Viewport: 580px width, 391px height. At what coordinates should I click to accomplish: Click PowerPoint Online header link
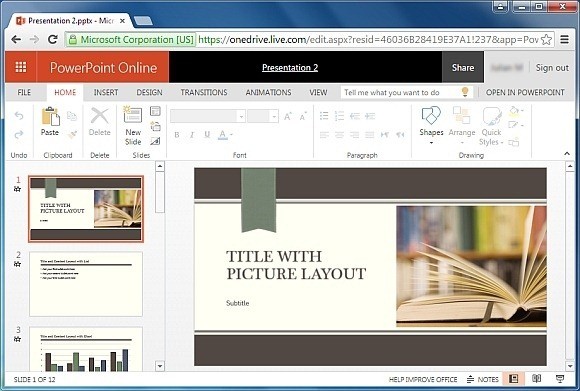point(103,67)
